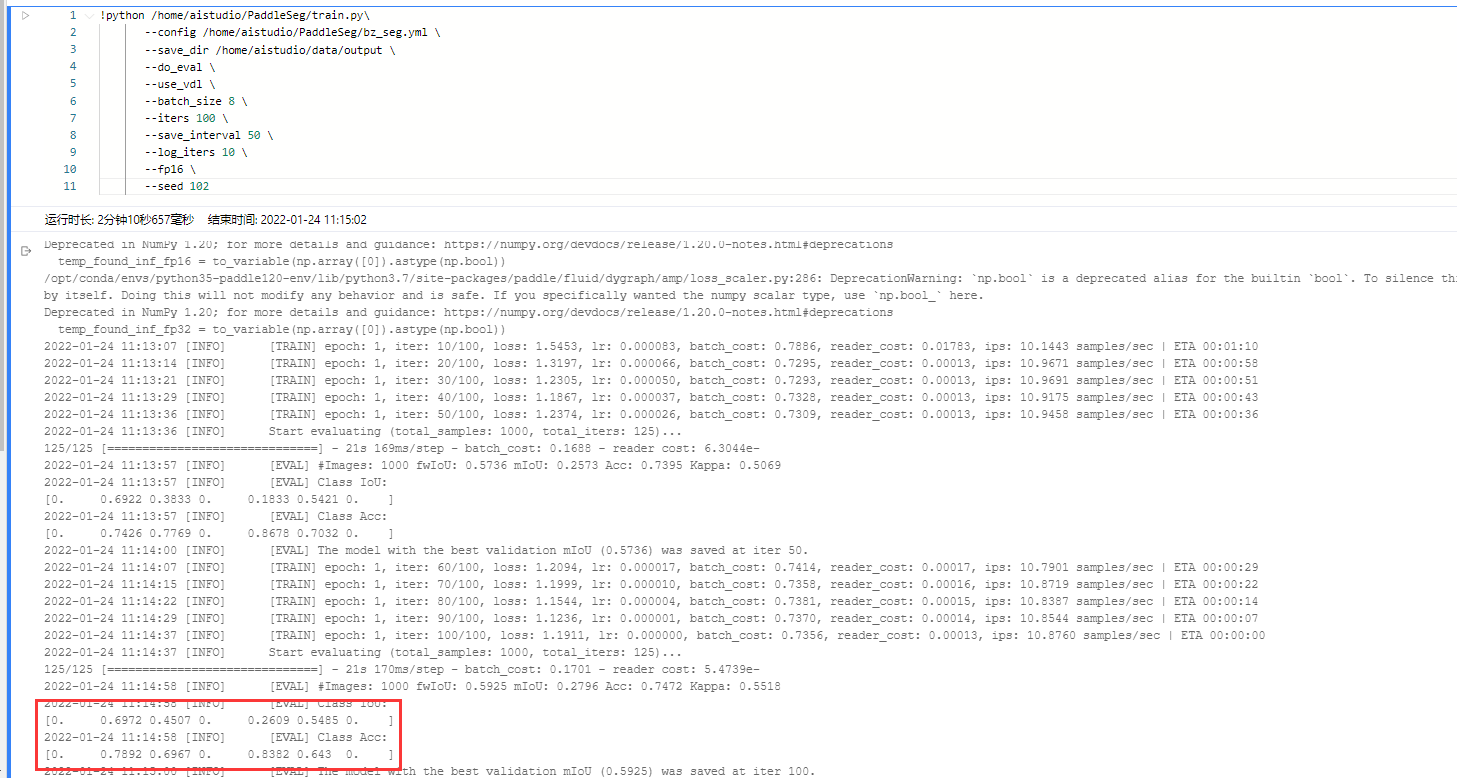This screenshot has width=1457, height=778.
Task: Click the '--seed 102' line
Action: click(x=177, y=186)
